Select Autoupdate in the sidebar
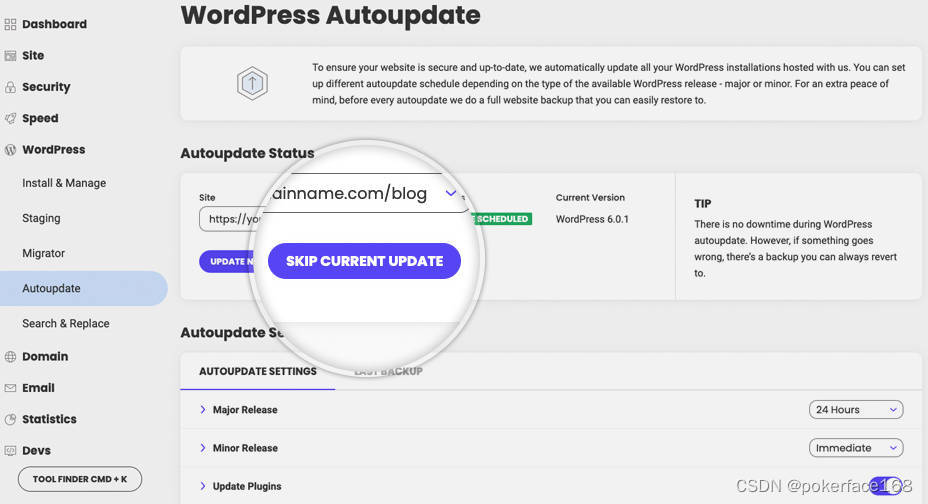The image size is (928, 504). click(83, 289)
